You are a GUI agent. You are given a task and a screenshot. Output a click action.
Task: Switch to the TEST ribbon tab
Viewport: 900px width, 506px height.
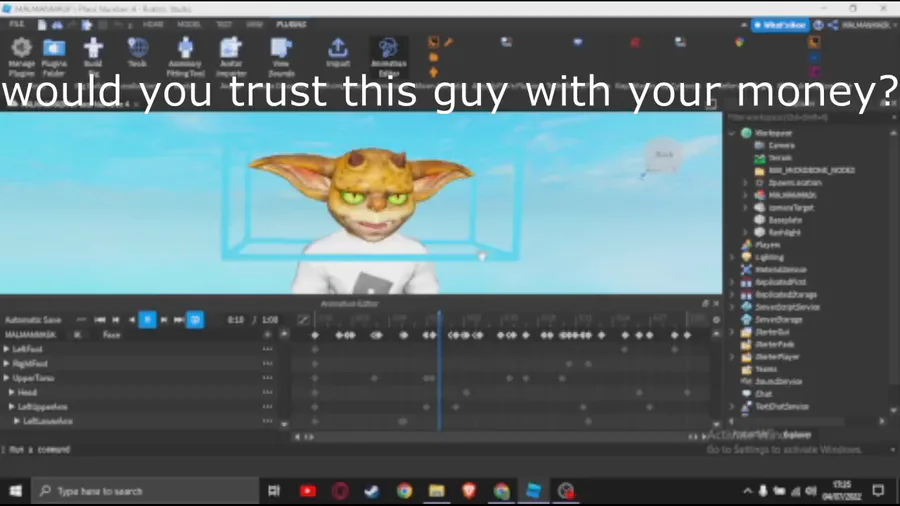[x=224, y=24]
